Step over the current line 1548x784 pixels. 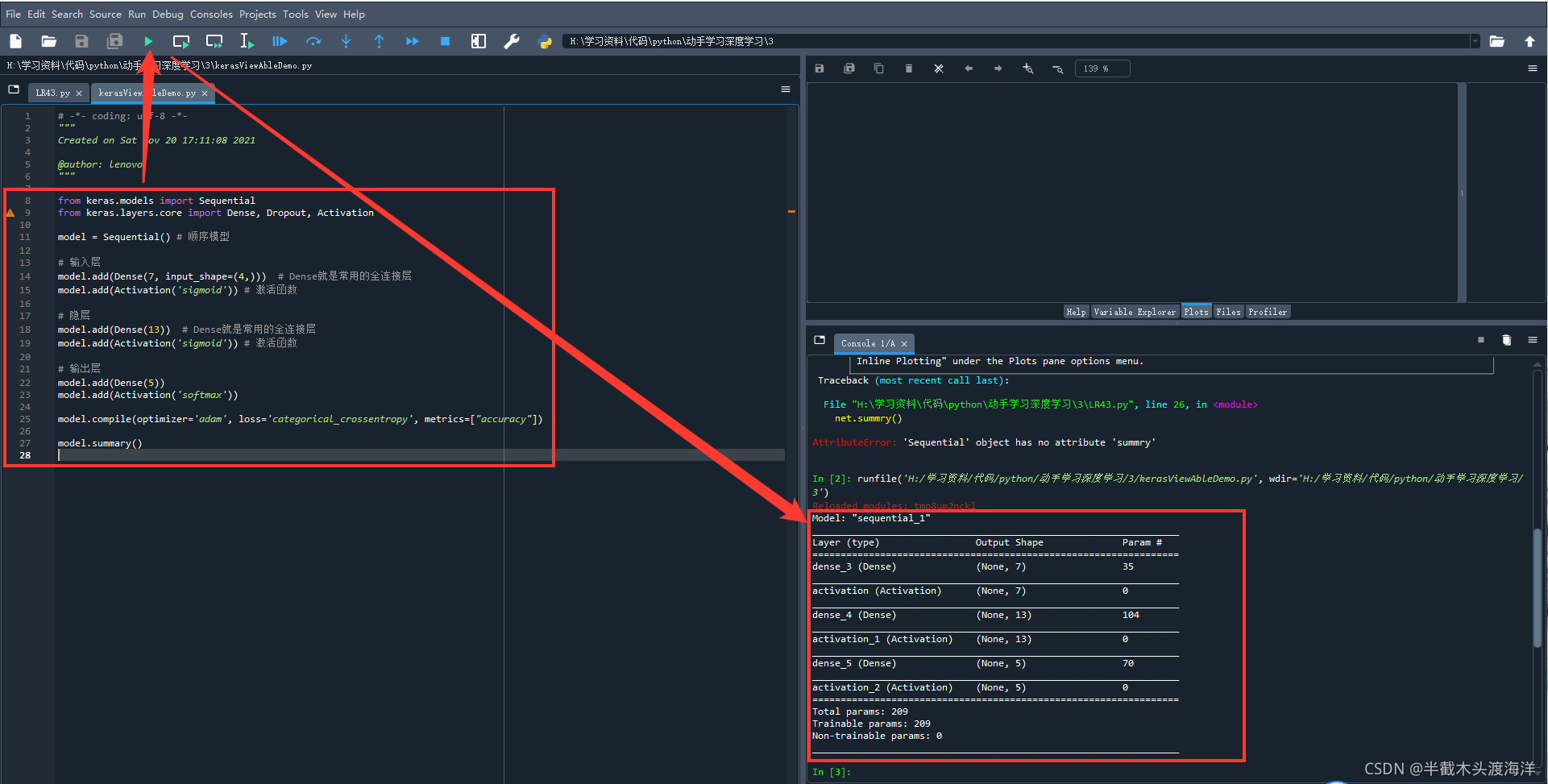(x=313, y=41)
